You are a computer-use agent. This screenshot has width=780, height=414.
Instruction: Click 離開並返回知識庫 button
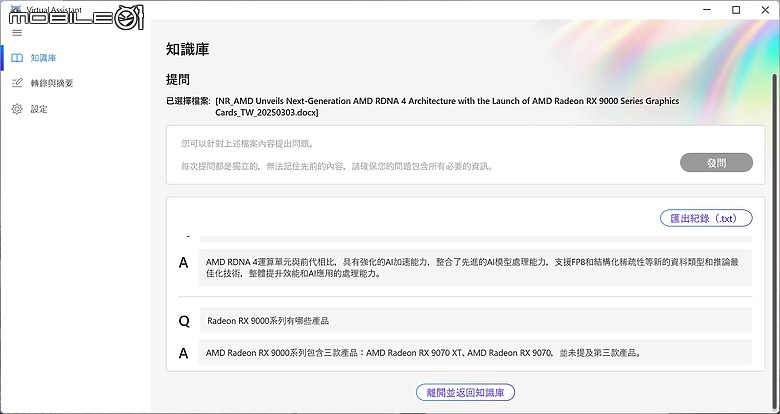(465, 392)
